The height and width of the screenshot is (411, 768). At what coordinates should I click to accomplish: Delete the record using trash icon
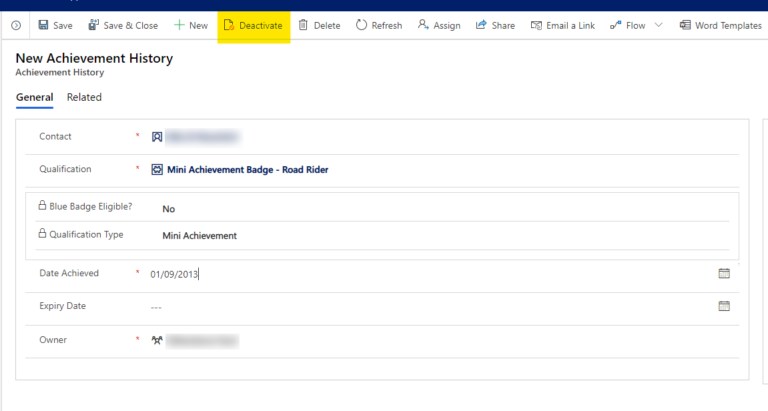[319, 25]
